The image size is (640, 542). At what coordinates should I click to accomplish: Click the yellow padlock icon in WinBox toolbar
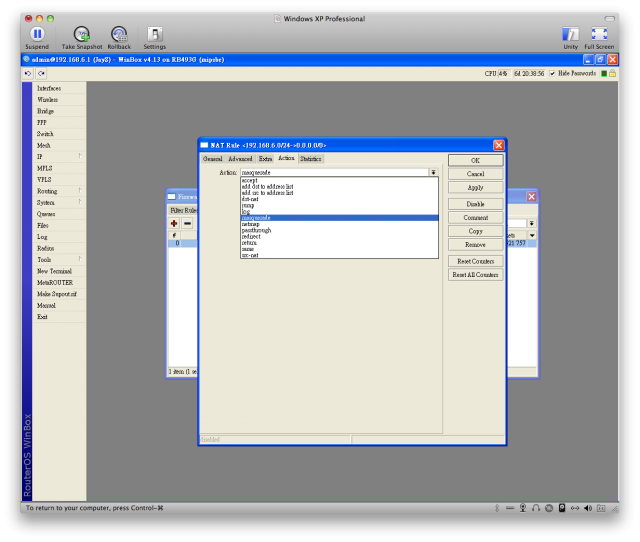click(612, 73)
